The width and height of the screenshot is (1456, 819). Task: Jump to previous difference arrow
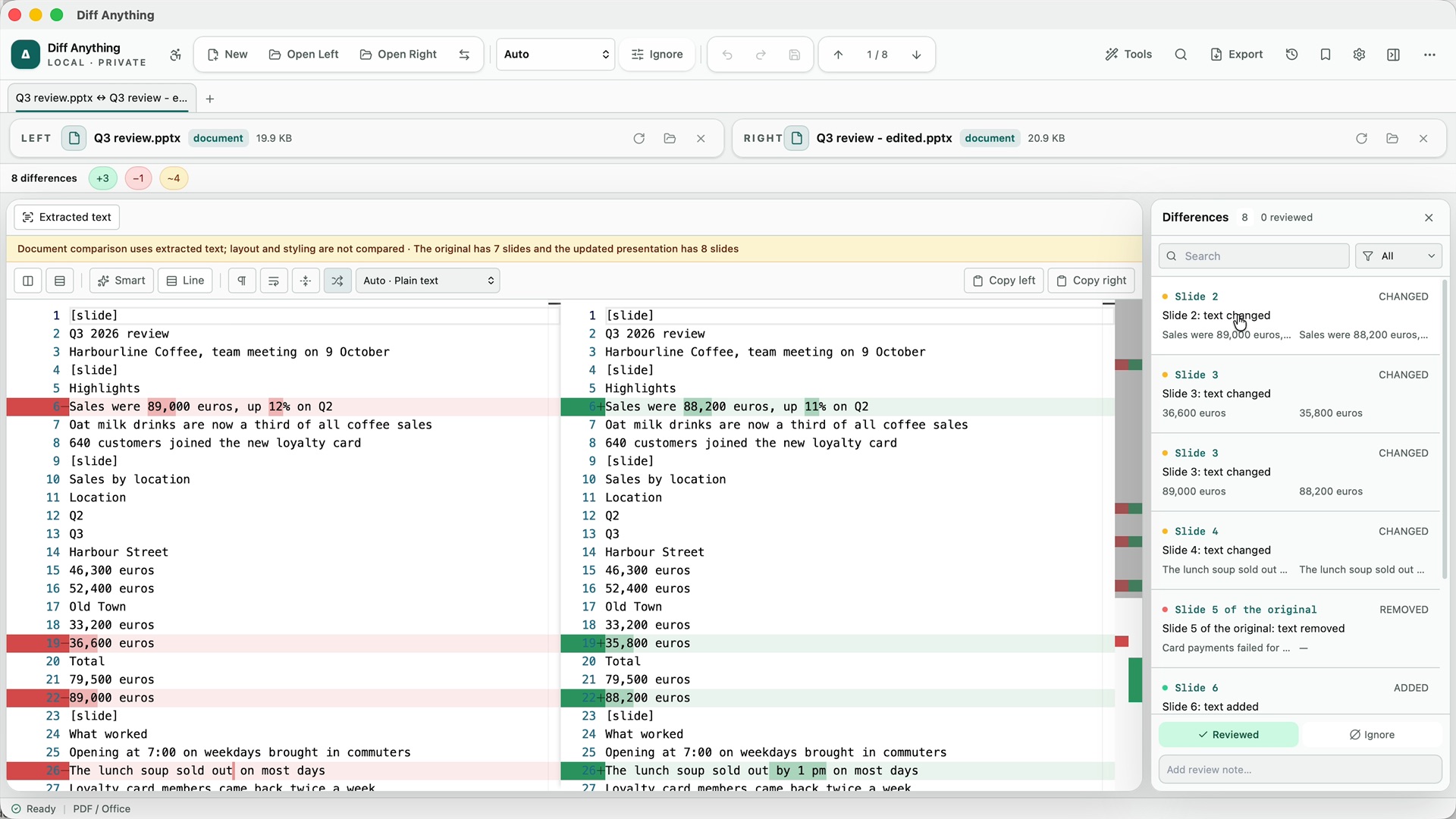click(x=838, y=55)
